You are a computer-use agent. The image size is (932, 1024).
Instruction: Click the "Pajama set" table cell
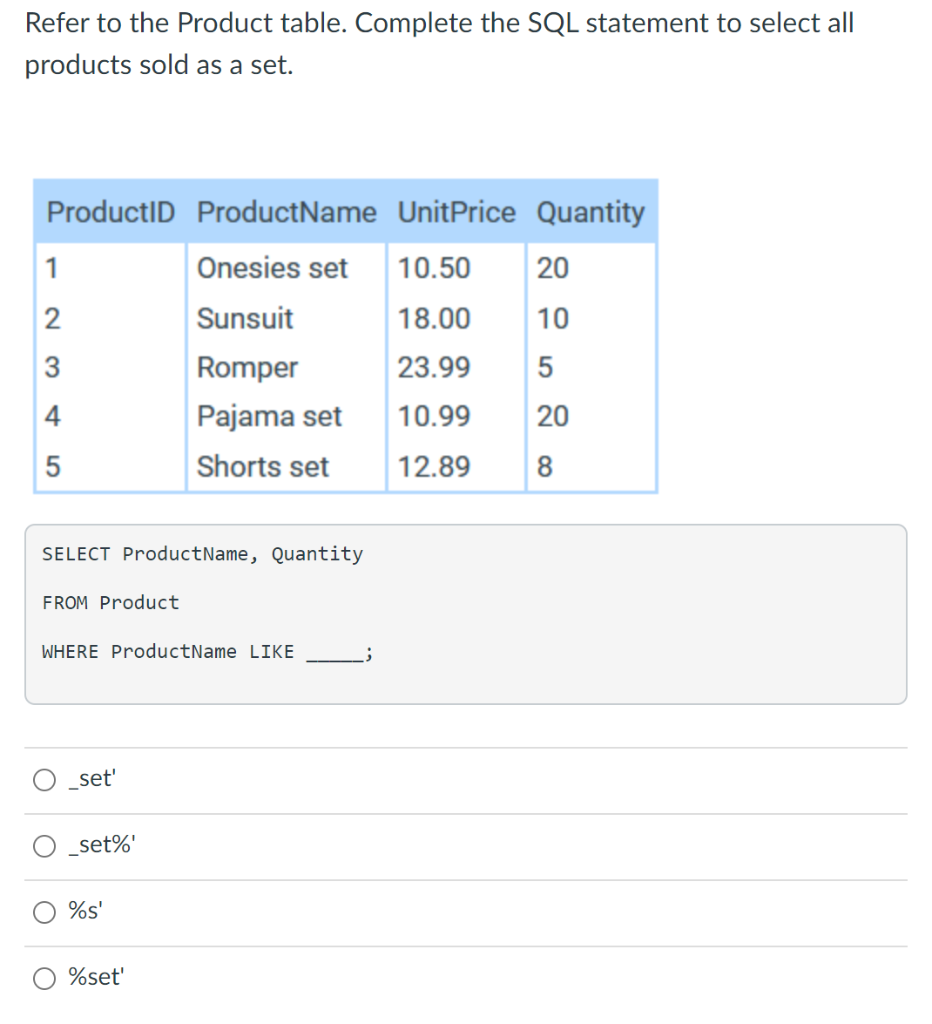(x=269, y=416)
